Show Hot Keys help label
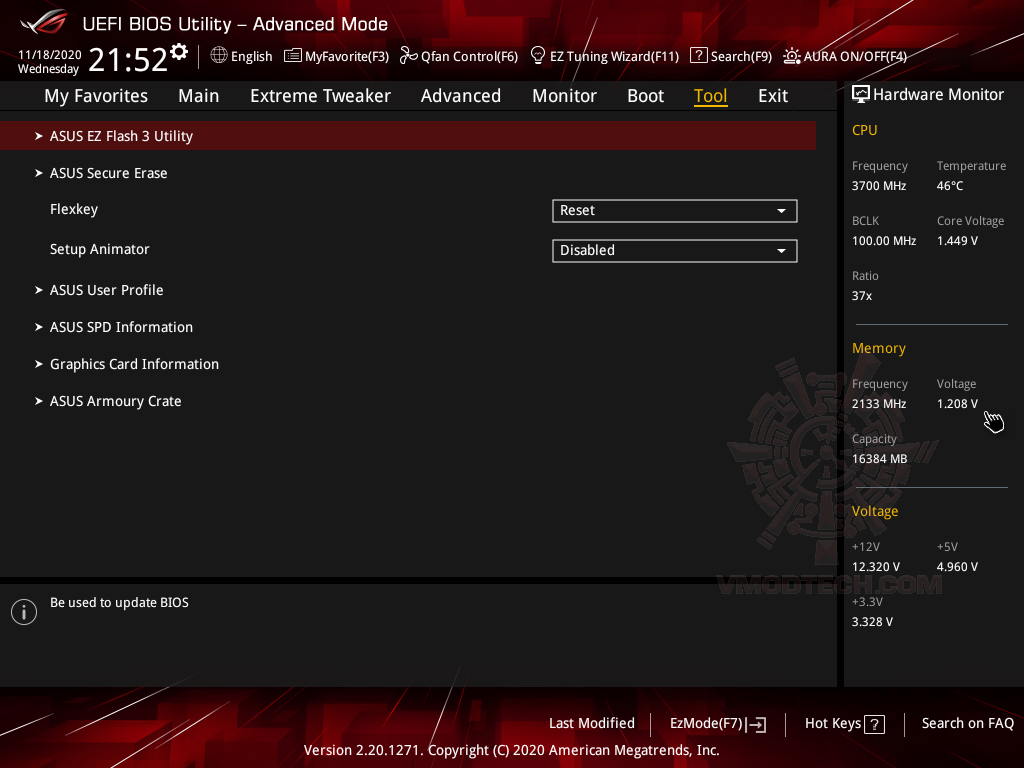The height and width of the screenshot is (768, 1024). click(x=833, y=724)
